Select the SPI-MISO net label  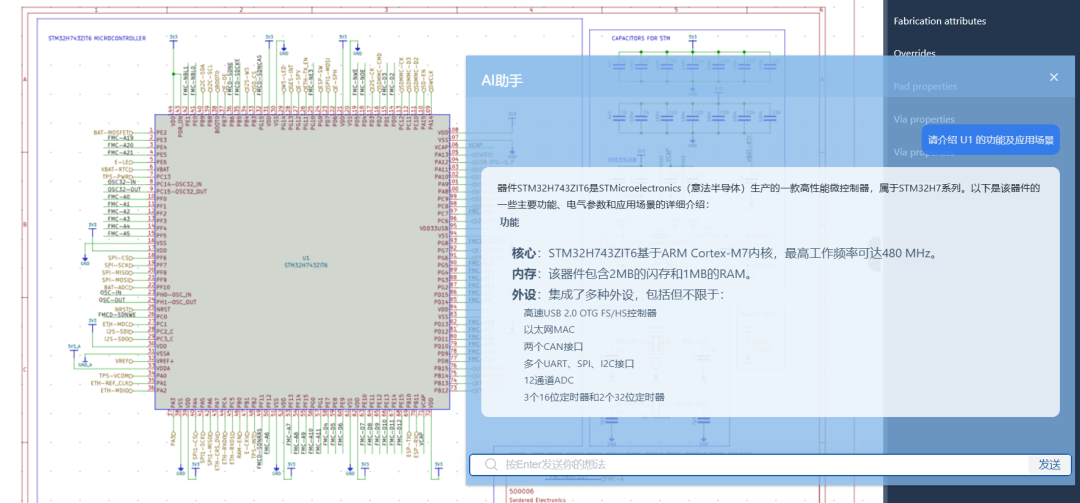117,273
